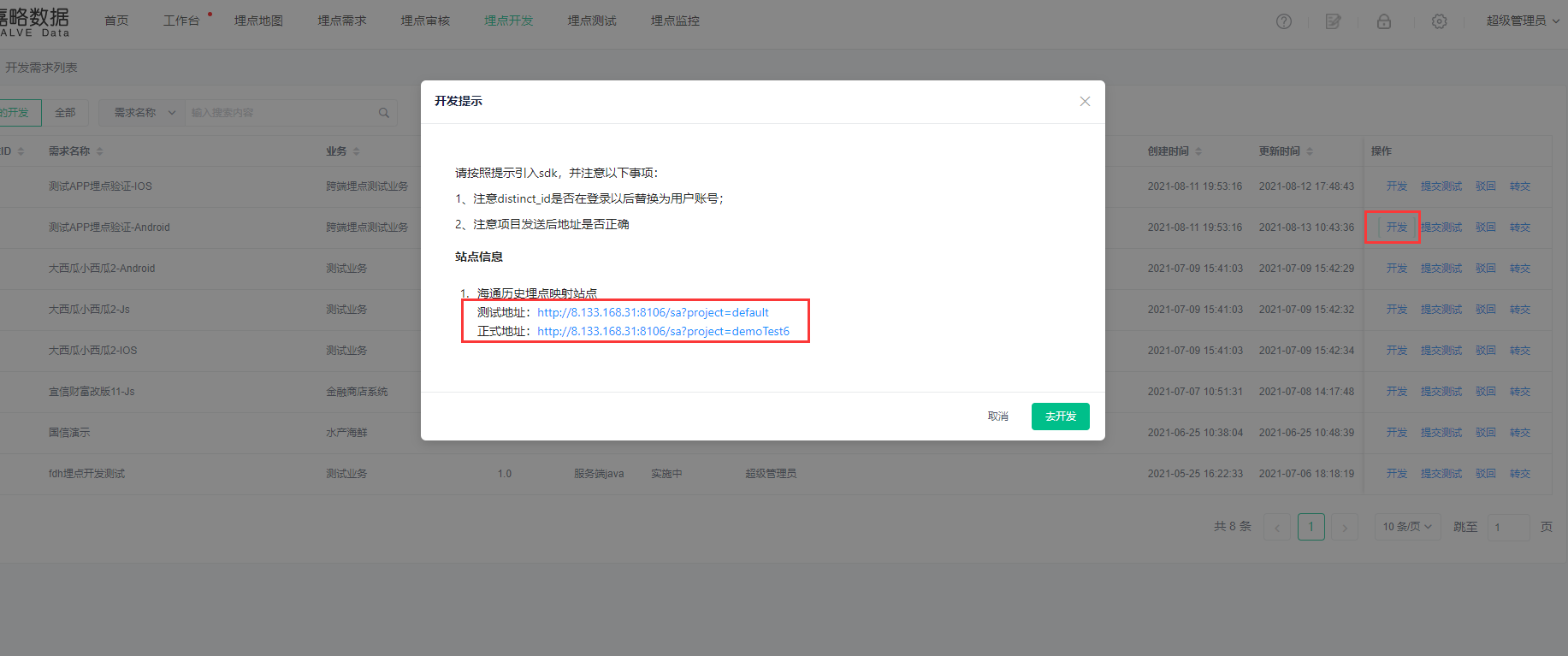The image size is (1568, 656).
Task: Click the lock icon in the header
Action: tap(1384, 21)
